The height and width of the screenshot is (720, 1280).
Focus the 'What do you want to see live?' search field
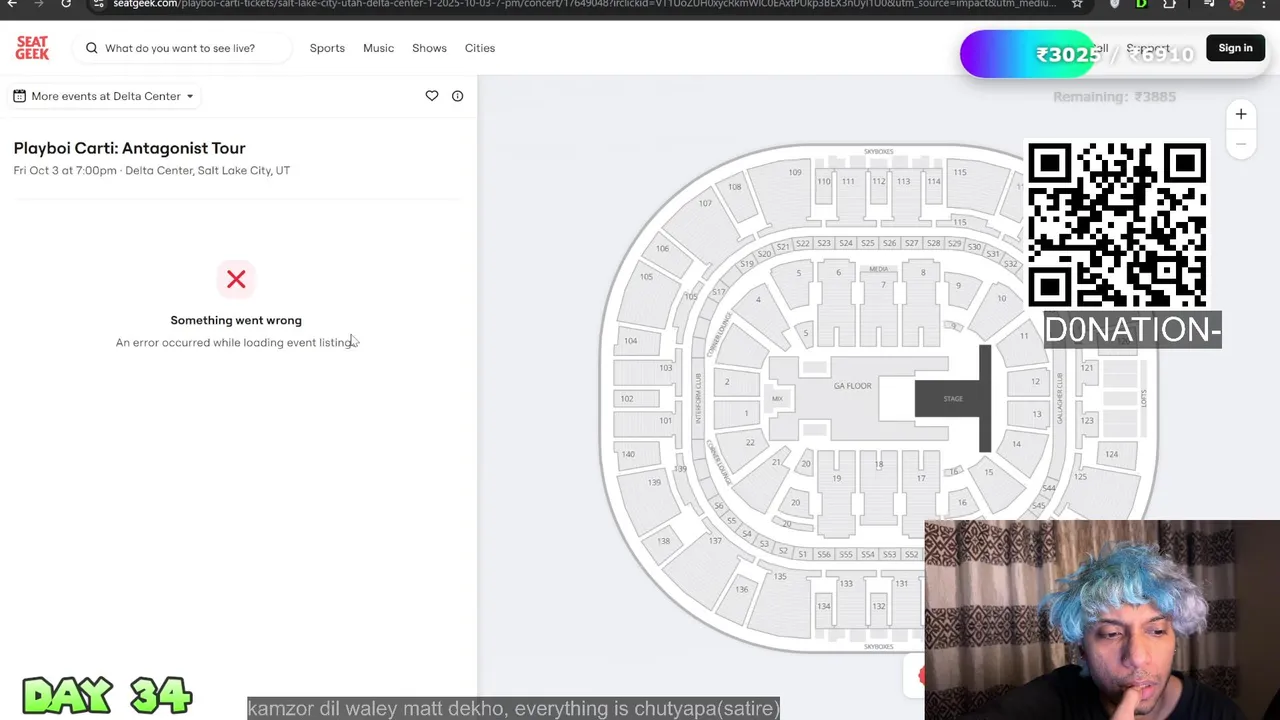pos(180,48)
